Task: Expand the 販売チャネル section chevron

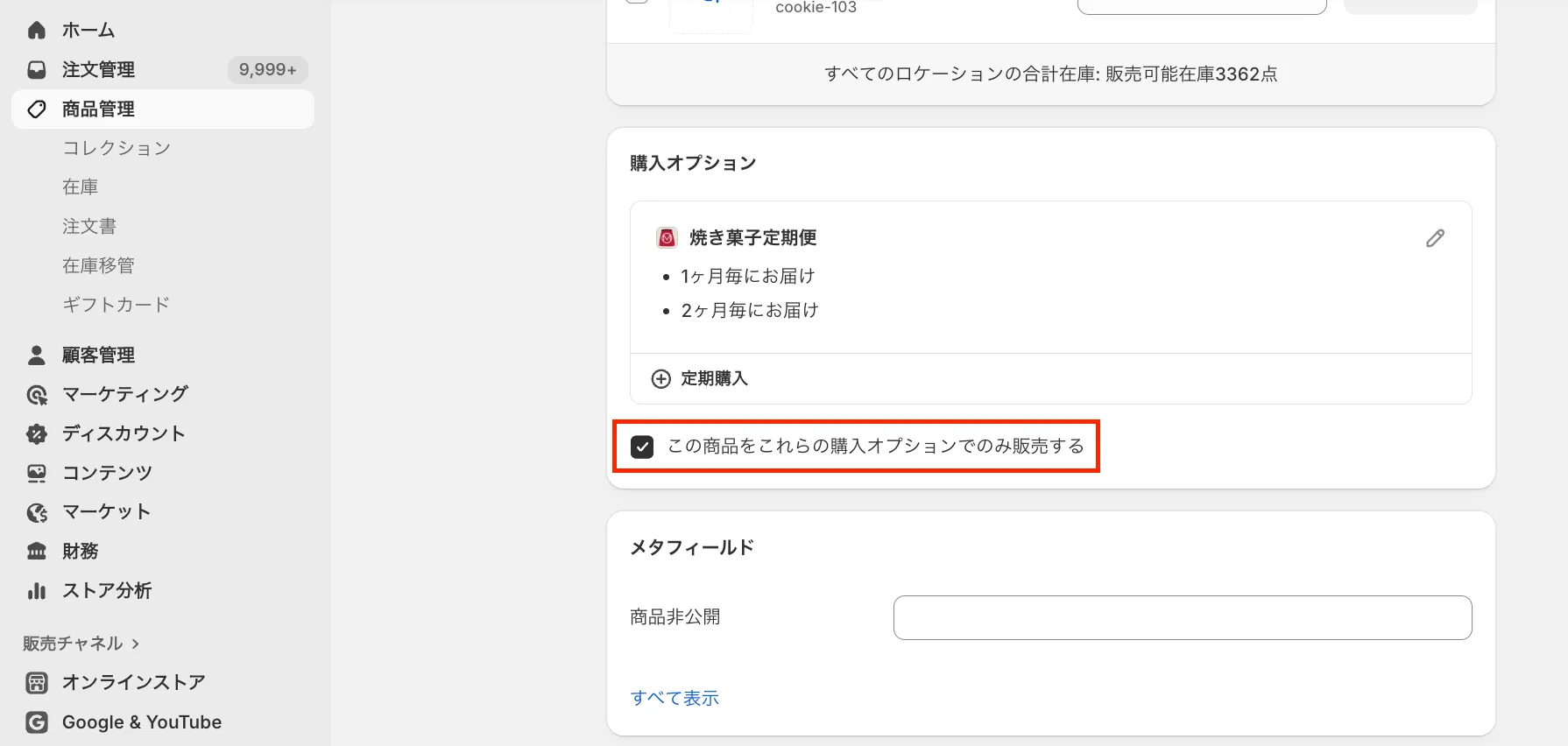Action: click(x=136, y=644)
